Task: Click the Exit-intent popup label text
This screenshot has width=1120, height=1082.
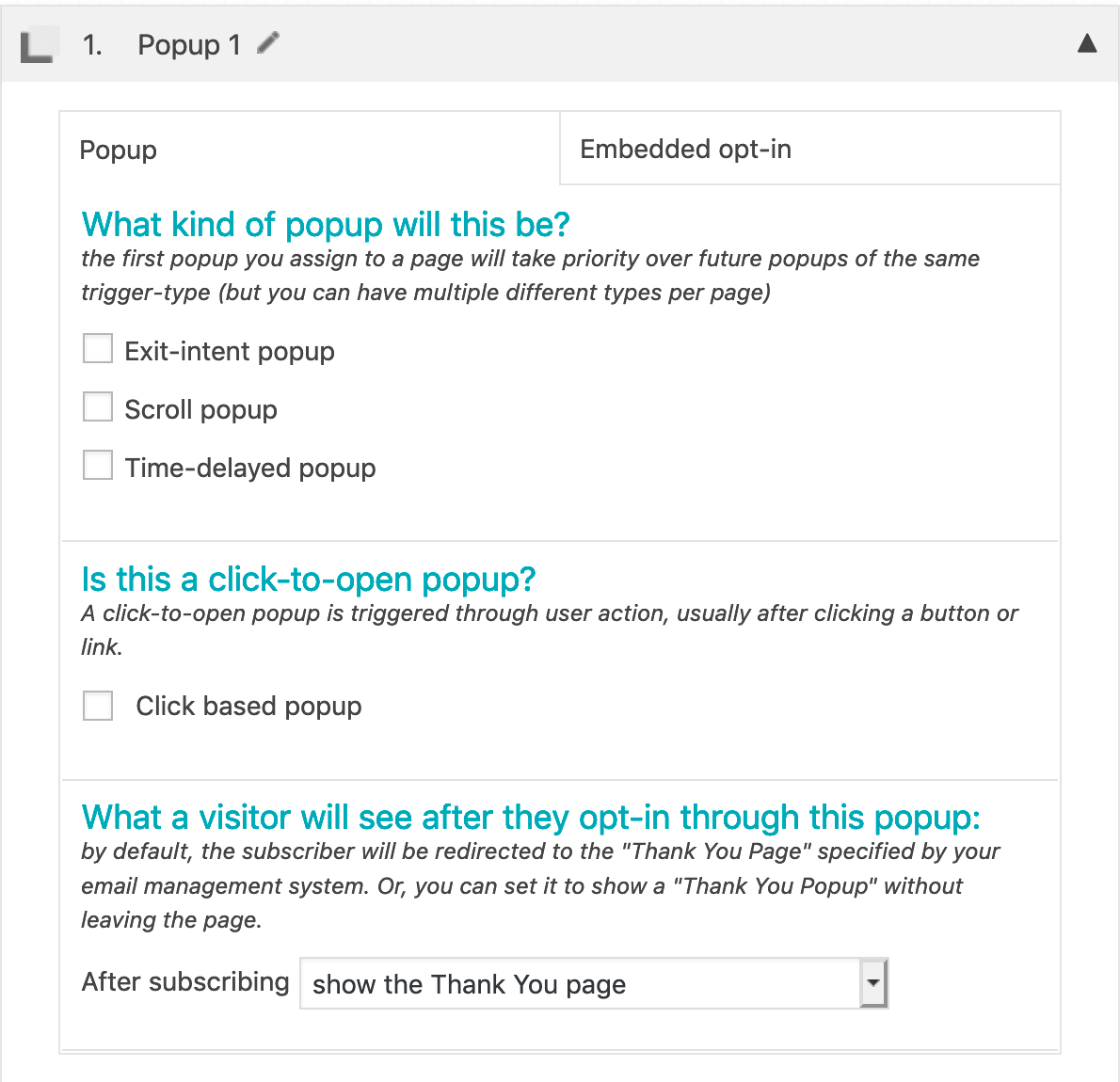Action: [x=230, y=351]
